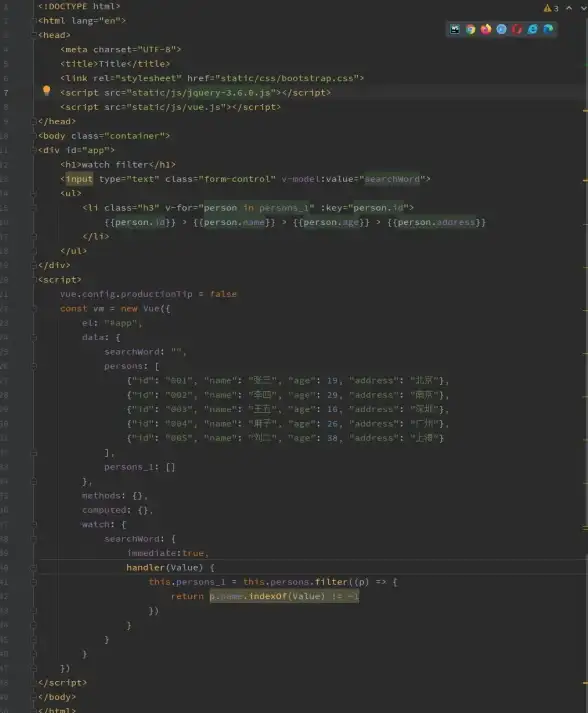This screenshot has width=588, height=713.
Task: Collapse the data: { fold marker
Action: (x=34, y=337)
